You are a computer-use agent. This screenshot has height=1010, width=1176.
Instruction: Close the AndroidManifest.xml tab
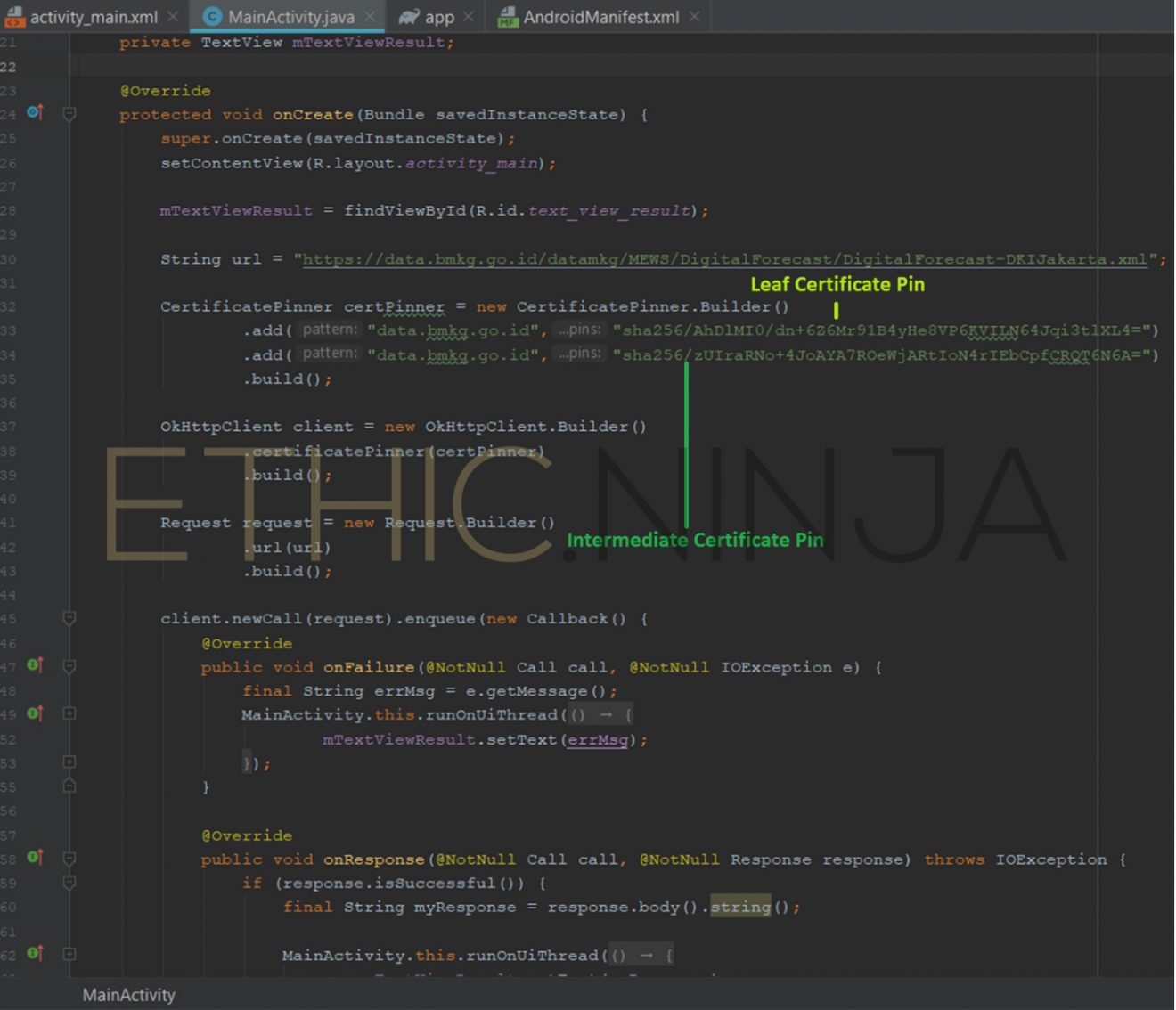(x=695, y=17)
